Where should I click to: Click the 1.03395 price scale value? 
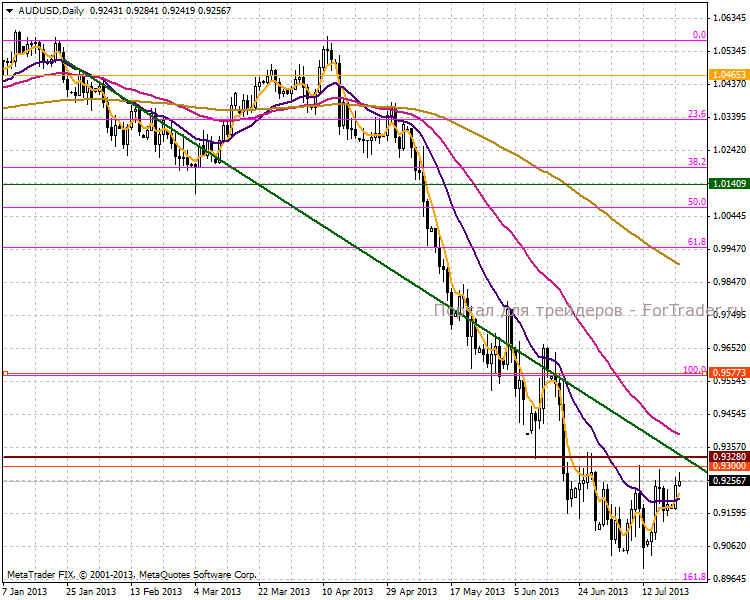[x=729, y=117]
